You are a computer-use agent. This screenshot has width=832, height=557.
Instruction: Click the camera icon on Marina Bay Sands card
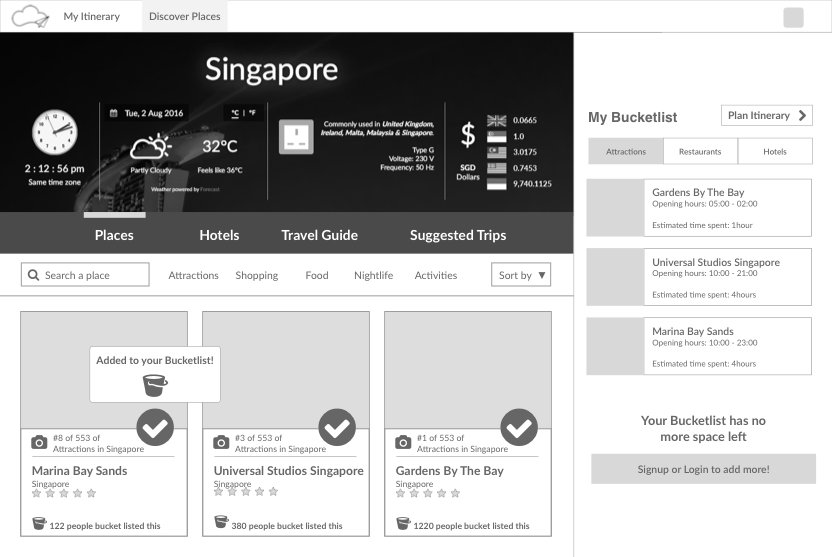39,442
